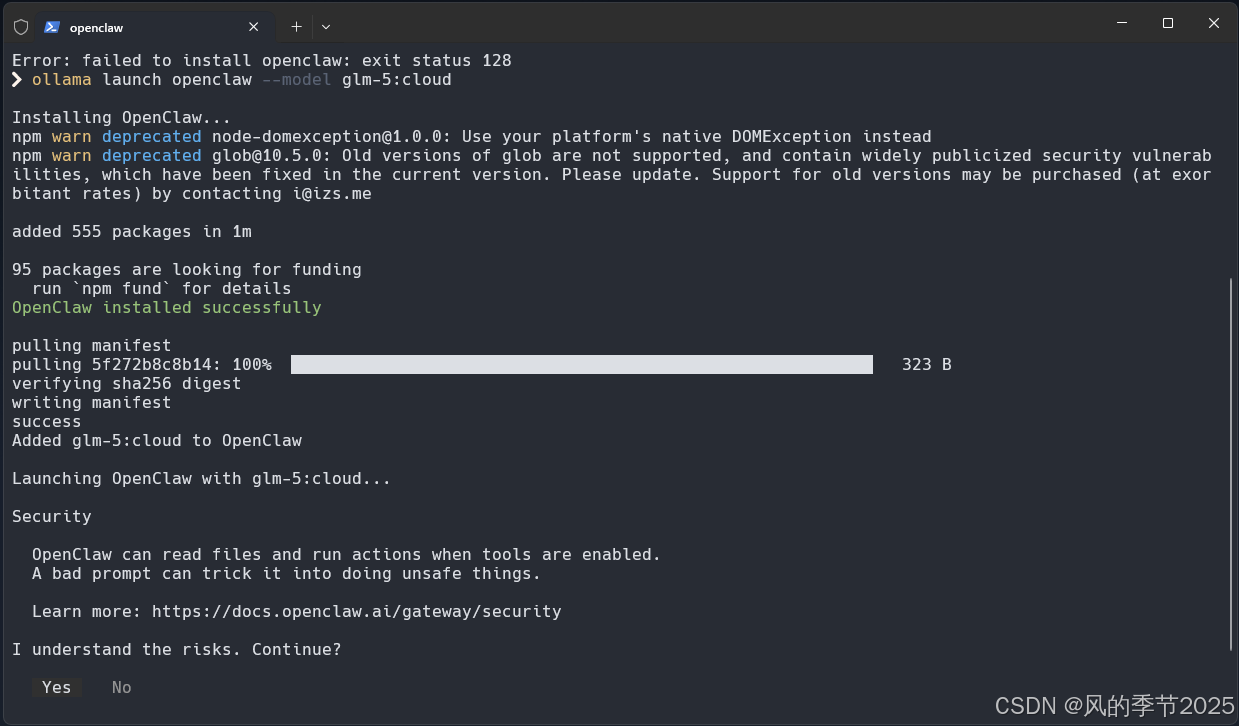Click the 'node-domexception@1.0.0' warning line

[x=472, y=136]
